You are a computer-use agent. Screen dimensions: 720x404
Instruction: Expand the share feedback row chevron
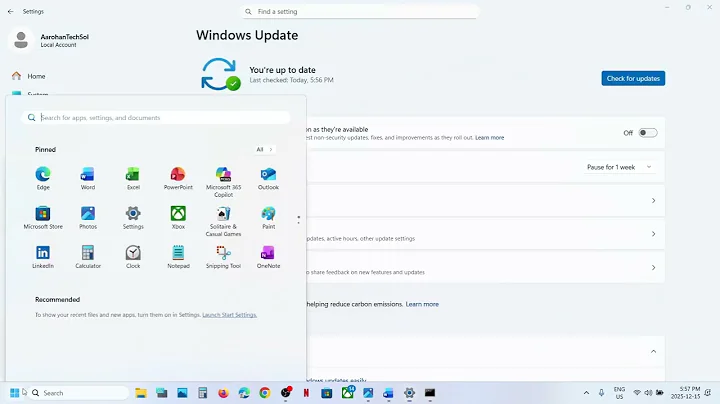653,268
